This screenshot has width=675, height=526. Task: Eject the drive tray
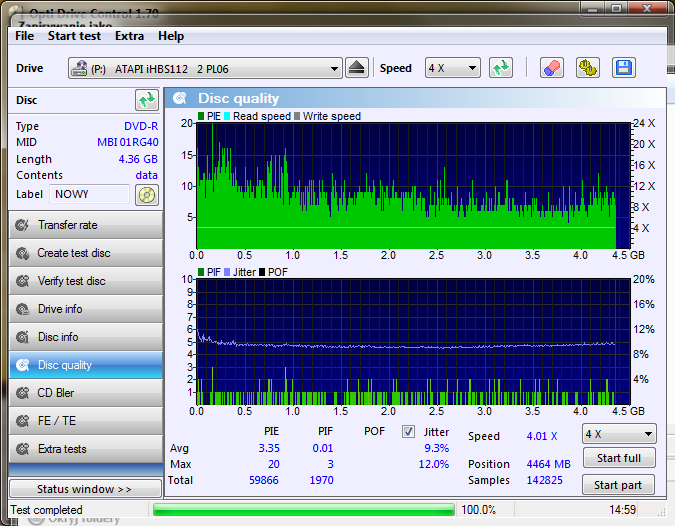[x=356, y=68]
